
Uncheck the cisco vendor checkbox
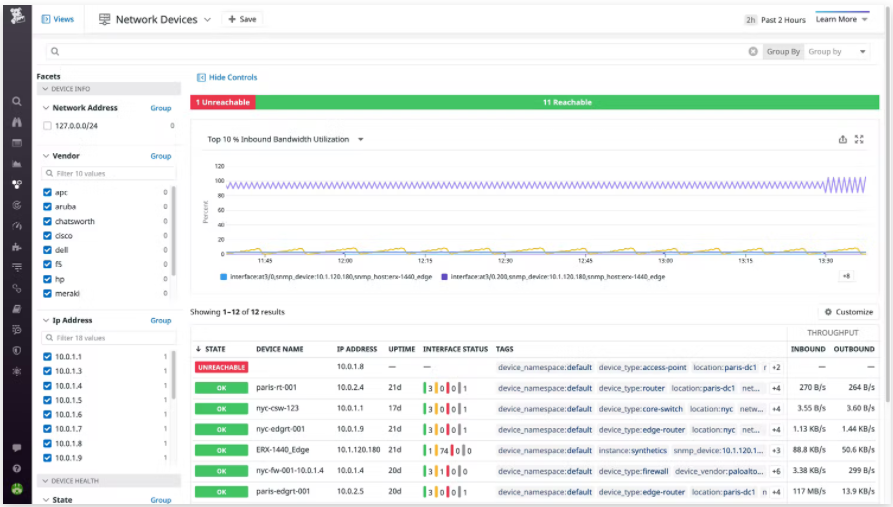(47, 236)
